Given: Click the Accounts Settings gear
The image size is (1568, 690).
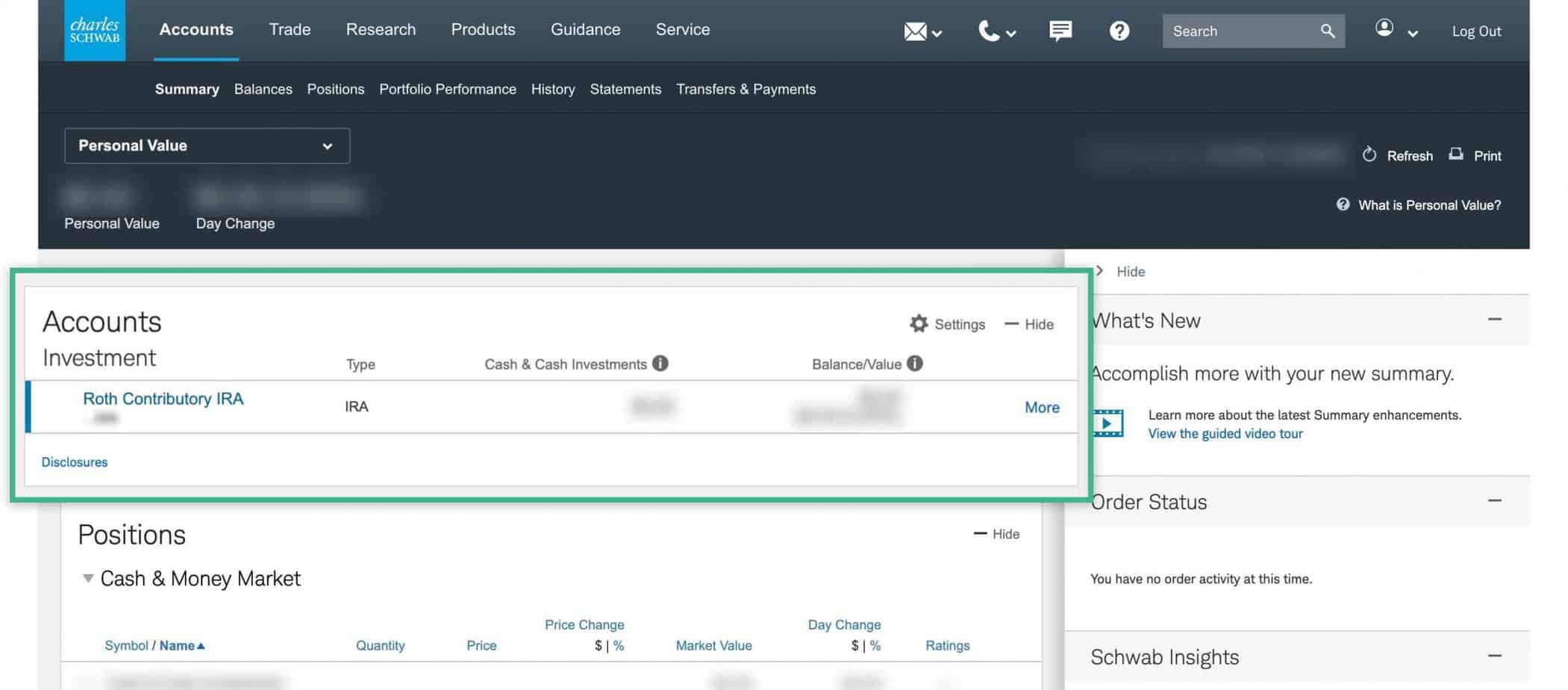Looking at the screenshot, I should [x=919, y=324].
